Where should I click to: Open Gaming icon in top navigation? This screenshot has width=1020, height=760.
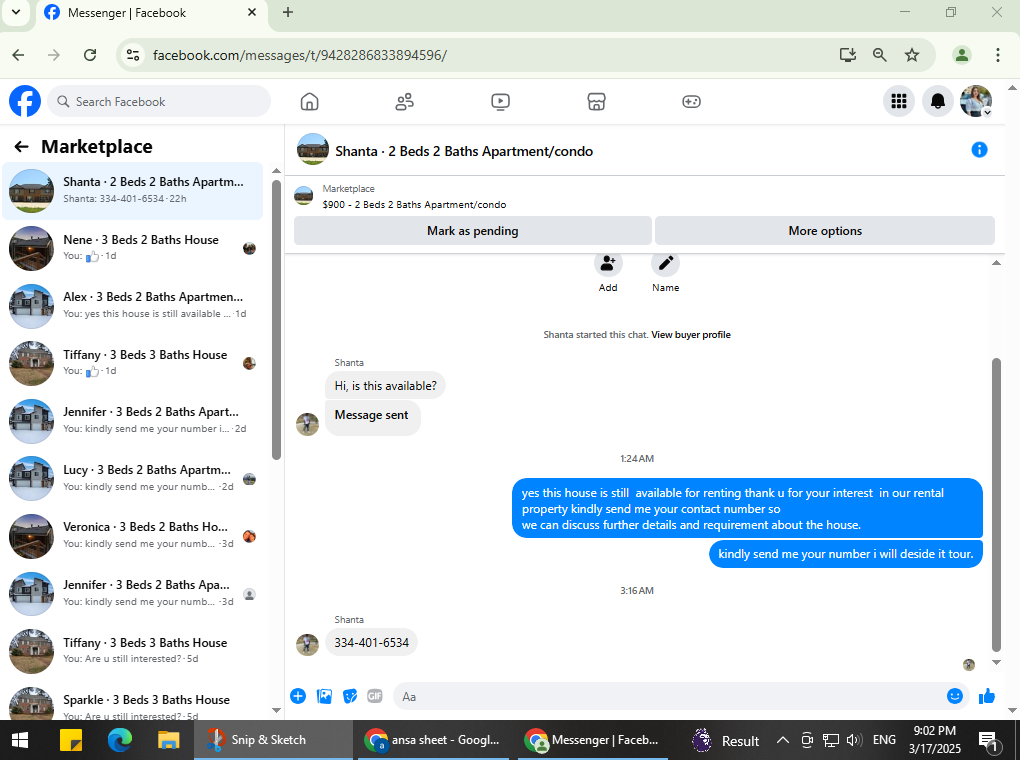point(691,102)
